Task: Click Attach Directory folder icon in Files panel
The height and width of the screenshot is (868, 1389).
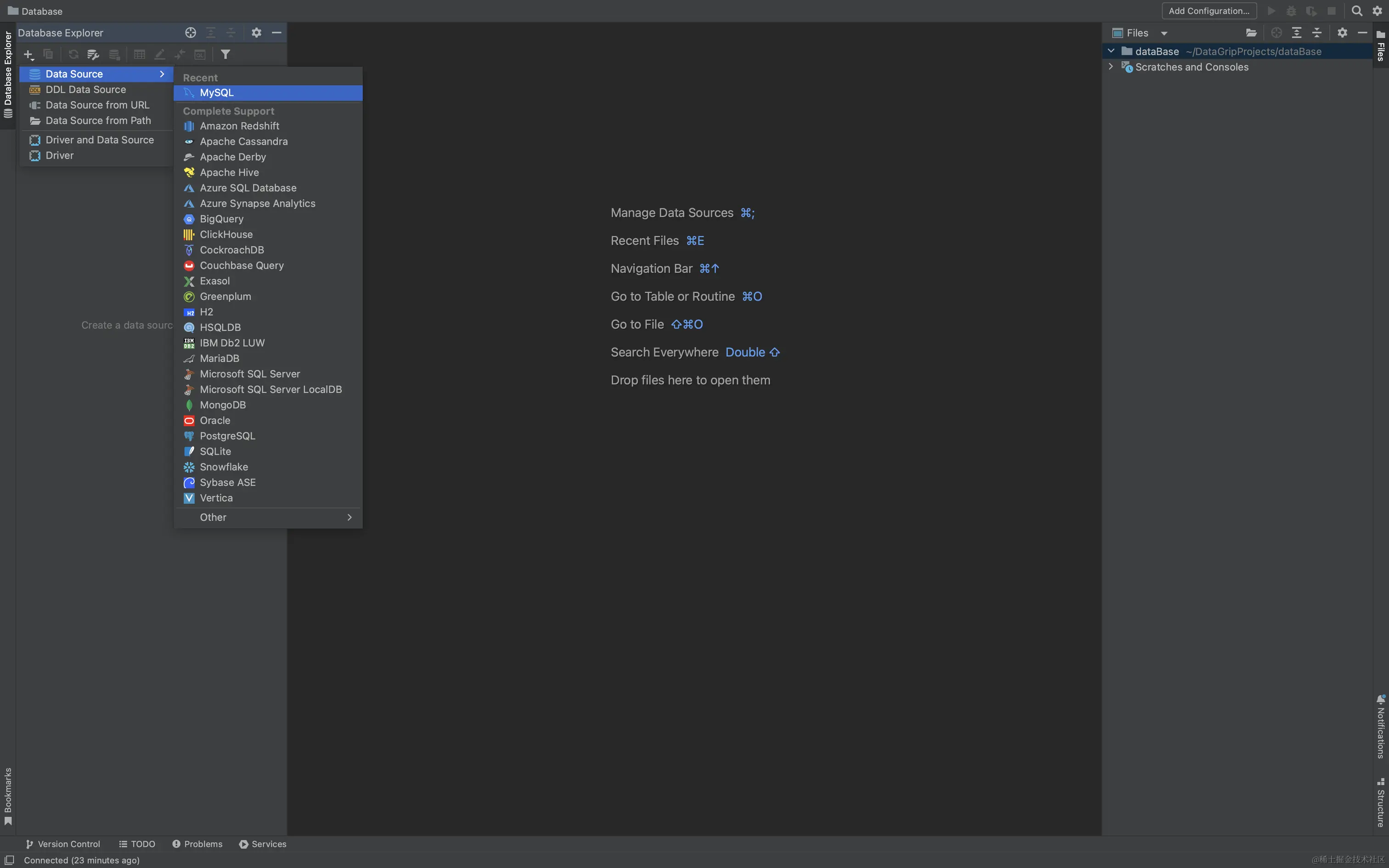Action: [1251, 33]
